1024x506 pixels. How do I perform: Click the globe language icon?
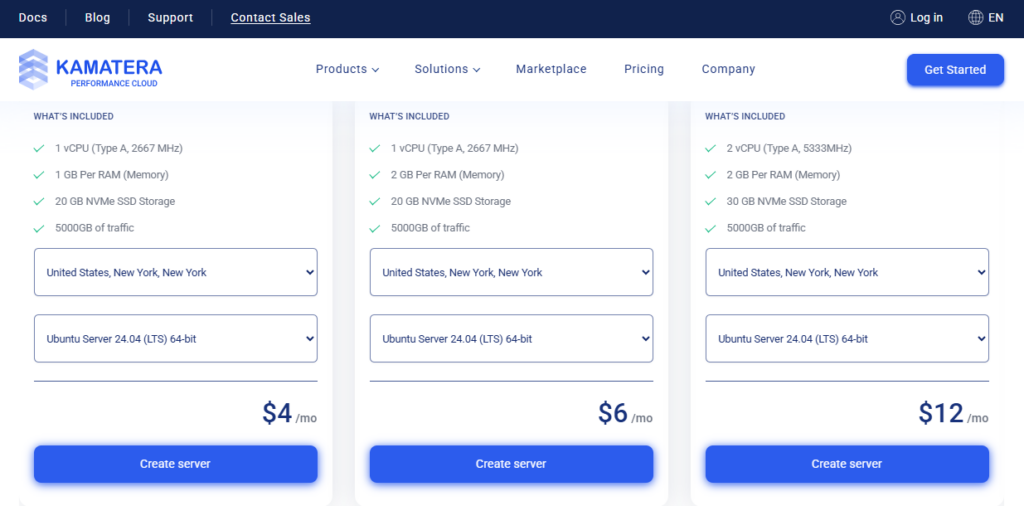point(975,18)
